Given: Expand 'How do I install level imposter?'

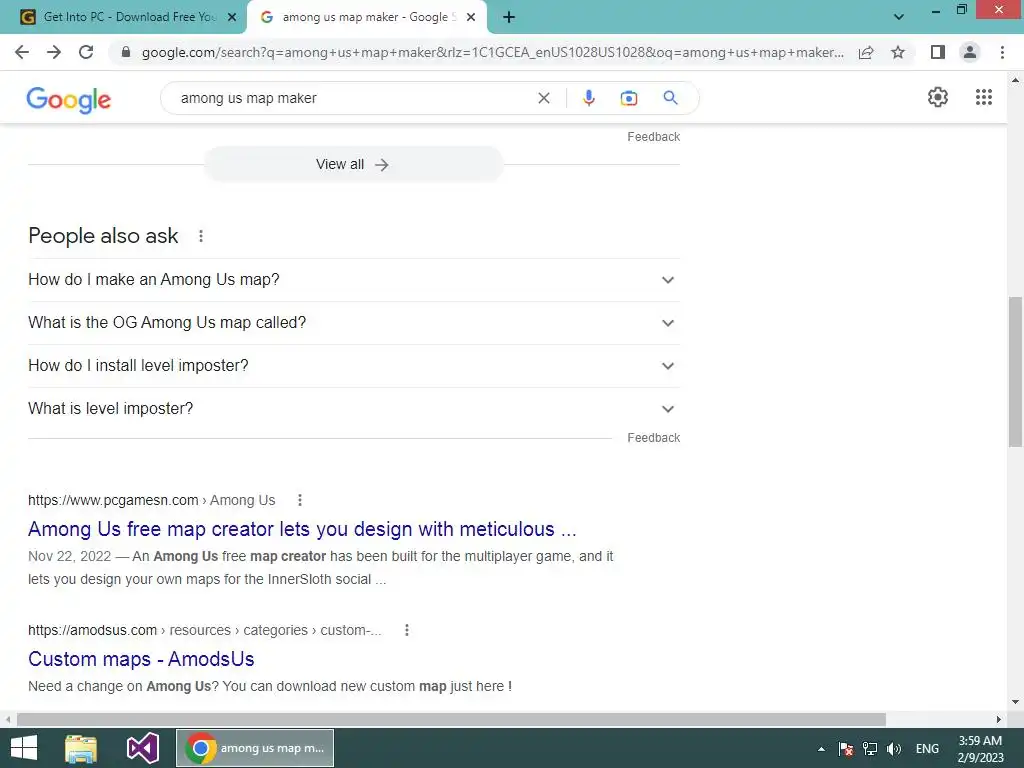Looking at the screenshot, I should pos(354,366).
